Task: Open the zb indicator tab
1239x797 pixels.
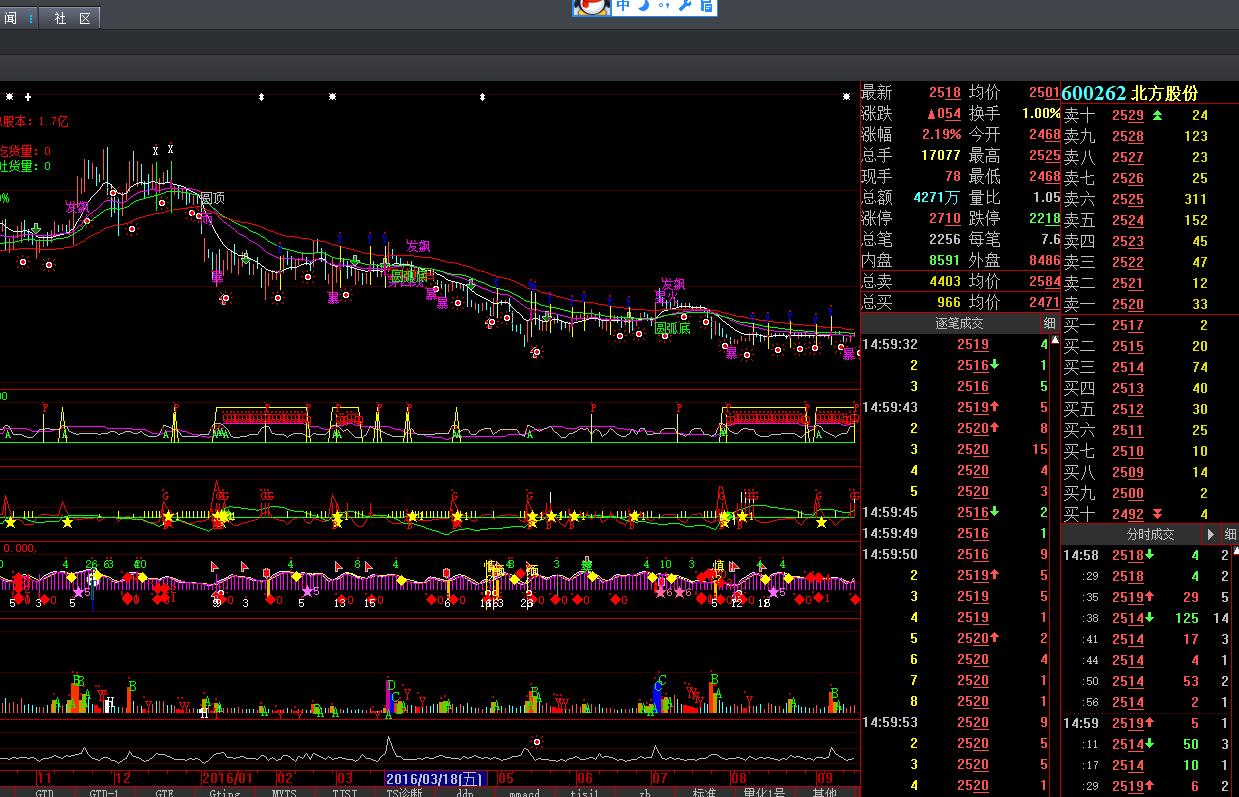Action: click(x=644, y=792)
